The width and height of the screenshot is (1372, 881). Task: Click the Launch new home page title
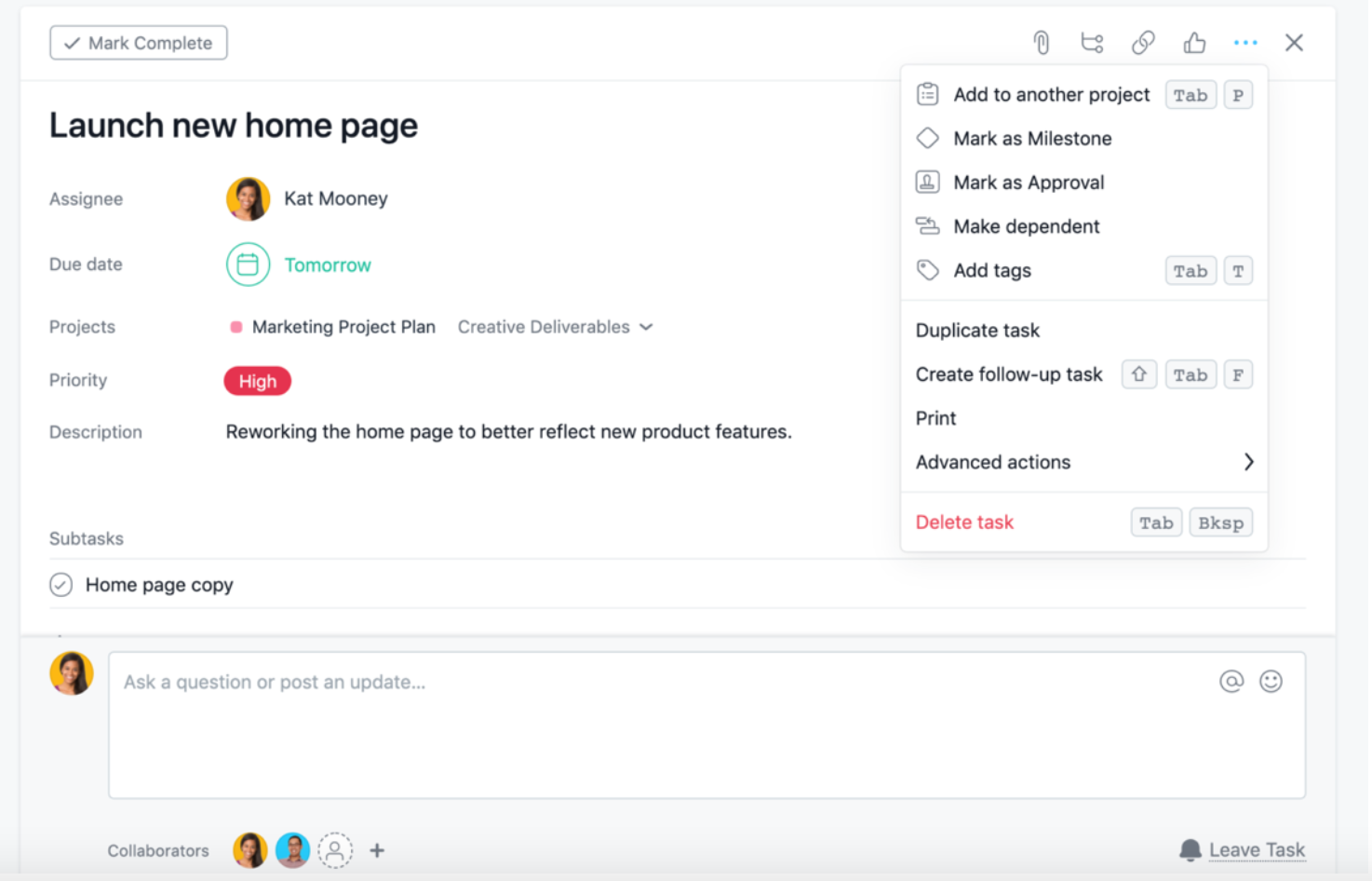tap(234, 126)
